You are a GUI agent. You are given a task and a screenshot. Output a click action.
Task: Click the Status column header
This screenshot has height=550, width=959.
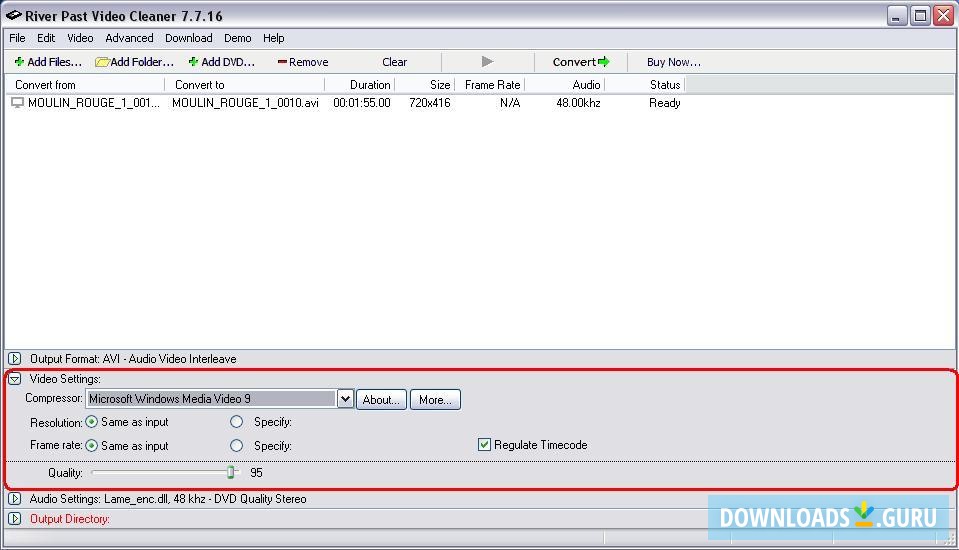pos(645,84)
